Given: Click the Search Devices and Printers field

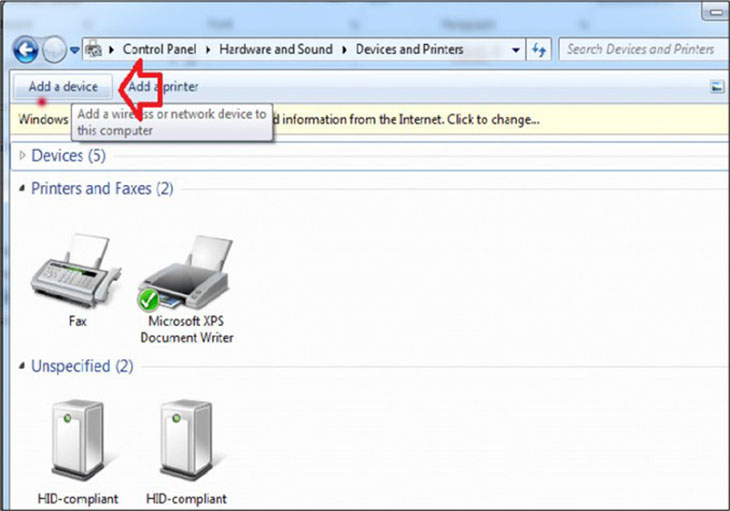Looking at the screenshot, I should coord(640,49).
